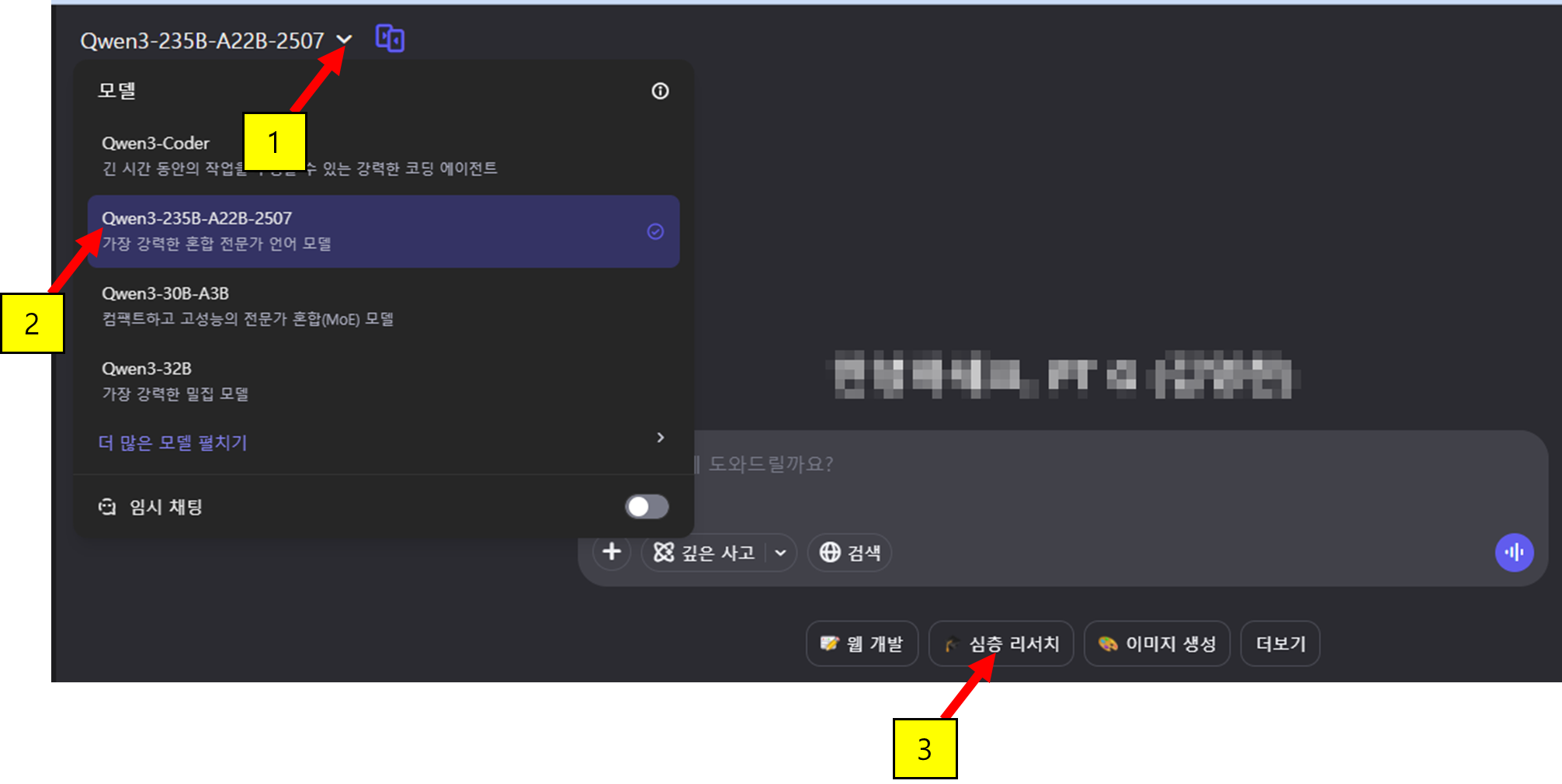The height and width of the screenshot is (784, 1562).
Task: Open the dropdown arrow beside 깊은 사고
Action: pyautogui.click(x=781, y=553)
